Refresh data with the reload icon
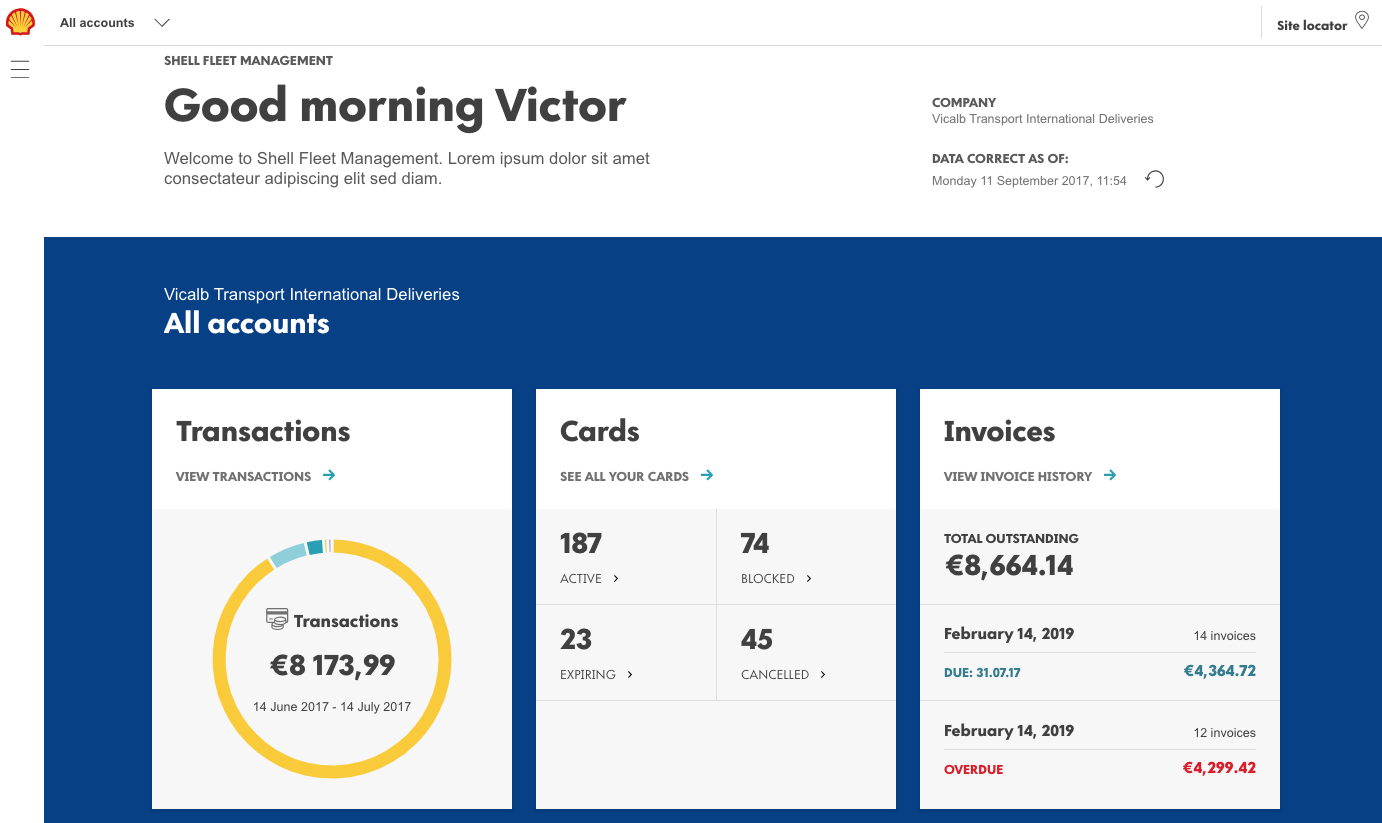1382x823 pixels. click(x=1155, y=179)
